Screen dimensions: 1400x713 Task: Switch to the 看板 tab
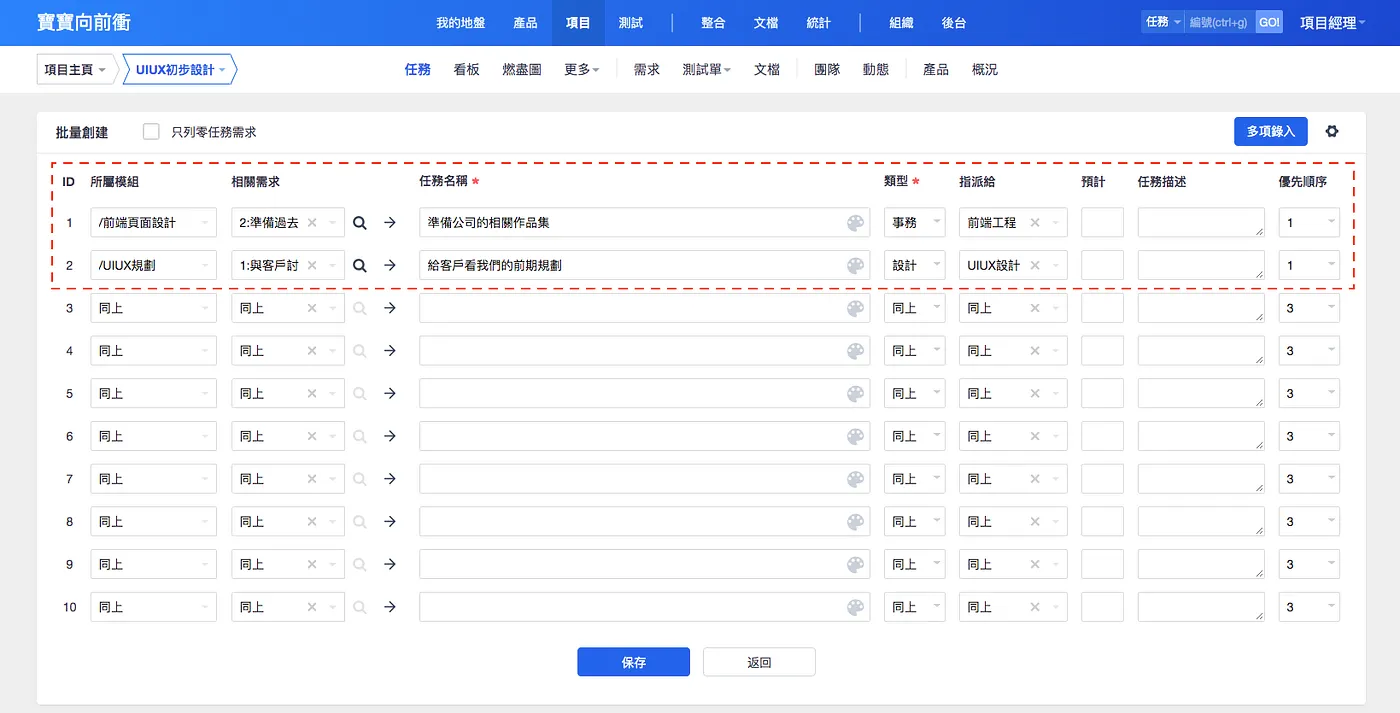(466, 70)
